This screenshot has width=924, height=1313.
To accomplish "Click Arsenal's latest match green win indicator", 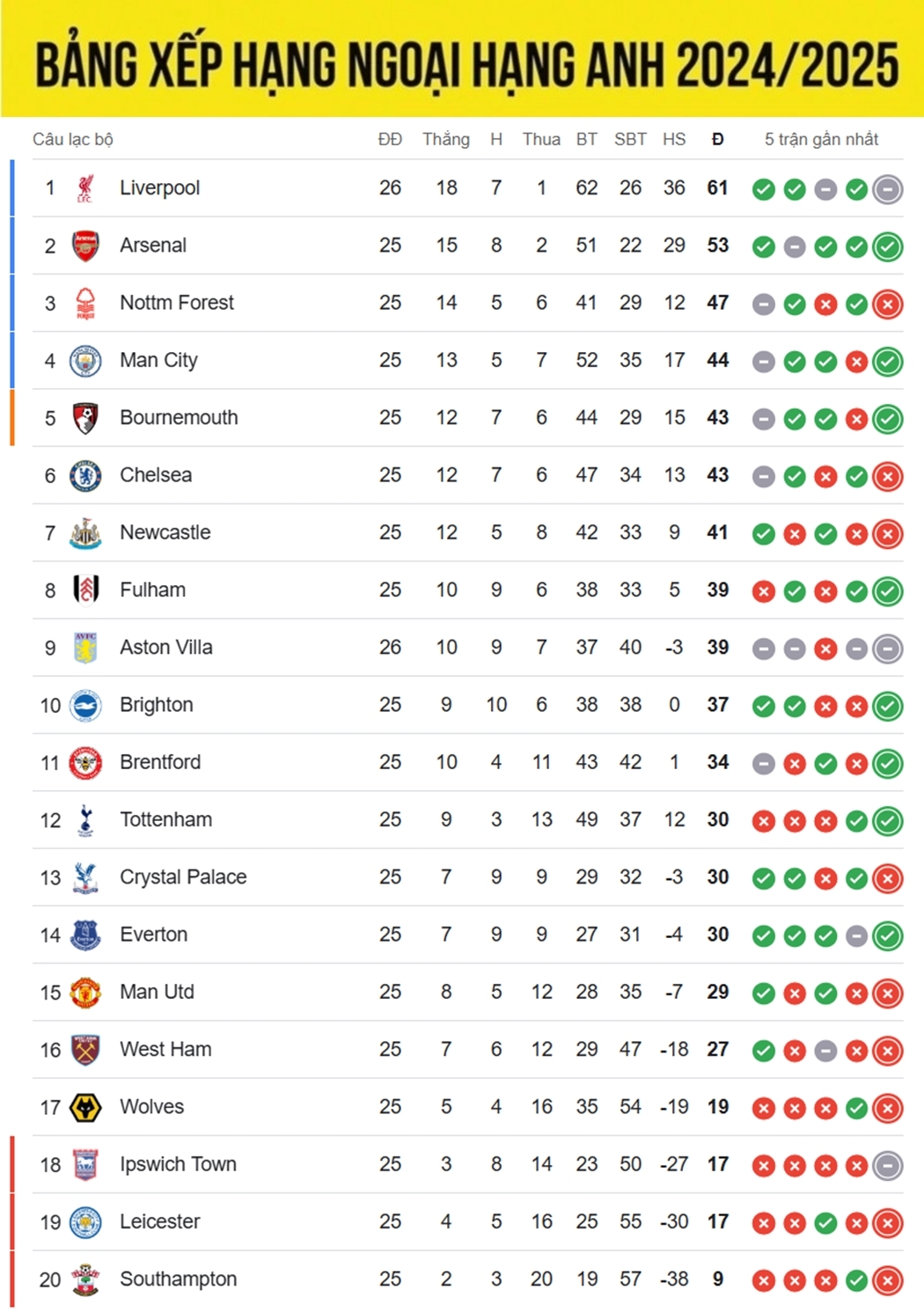I will [x=888, y=247].
